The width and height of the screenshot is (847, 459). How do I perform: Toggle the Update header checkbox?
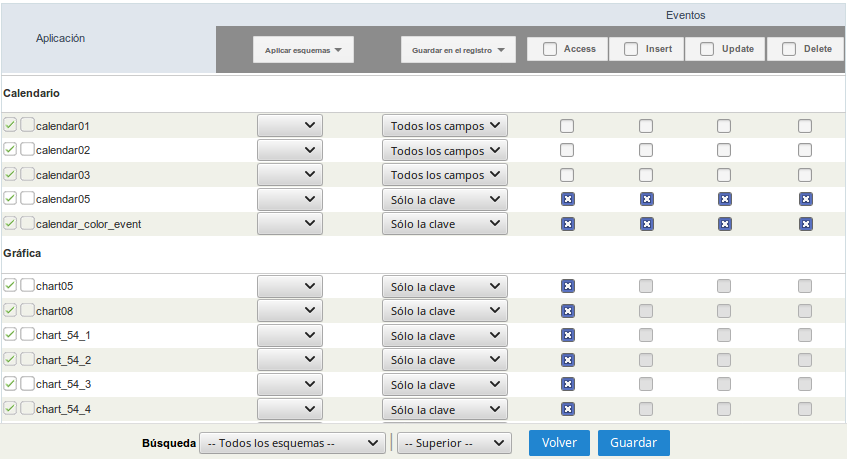tap(707, 49)
